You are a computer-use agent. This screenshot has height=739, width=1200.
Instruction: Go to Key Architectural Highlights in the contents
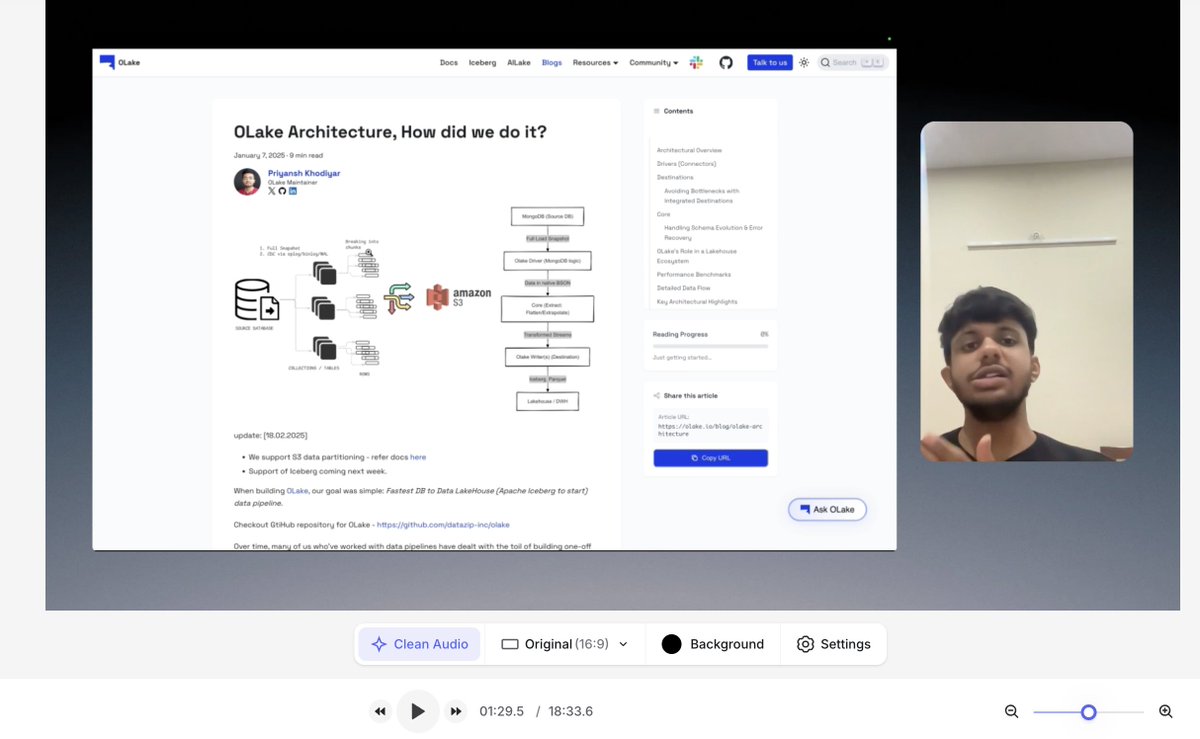[697, 301]
